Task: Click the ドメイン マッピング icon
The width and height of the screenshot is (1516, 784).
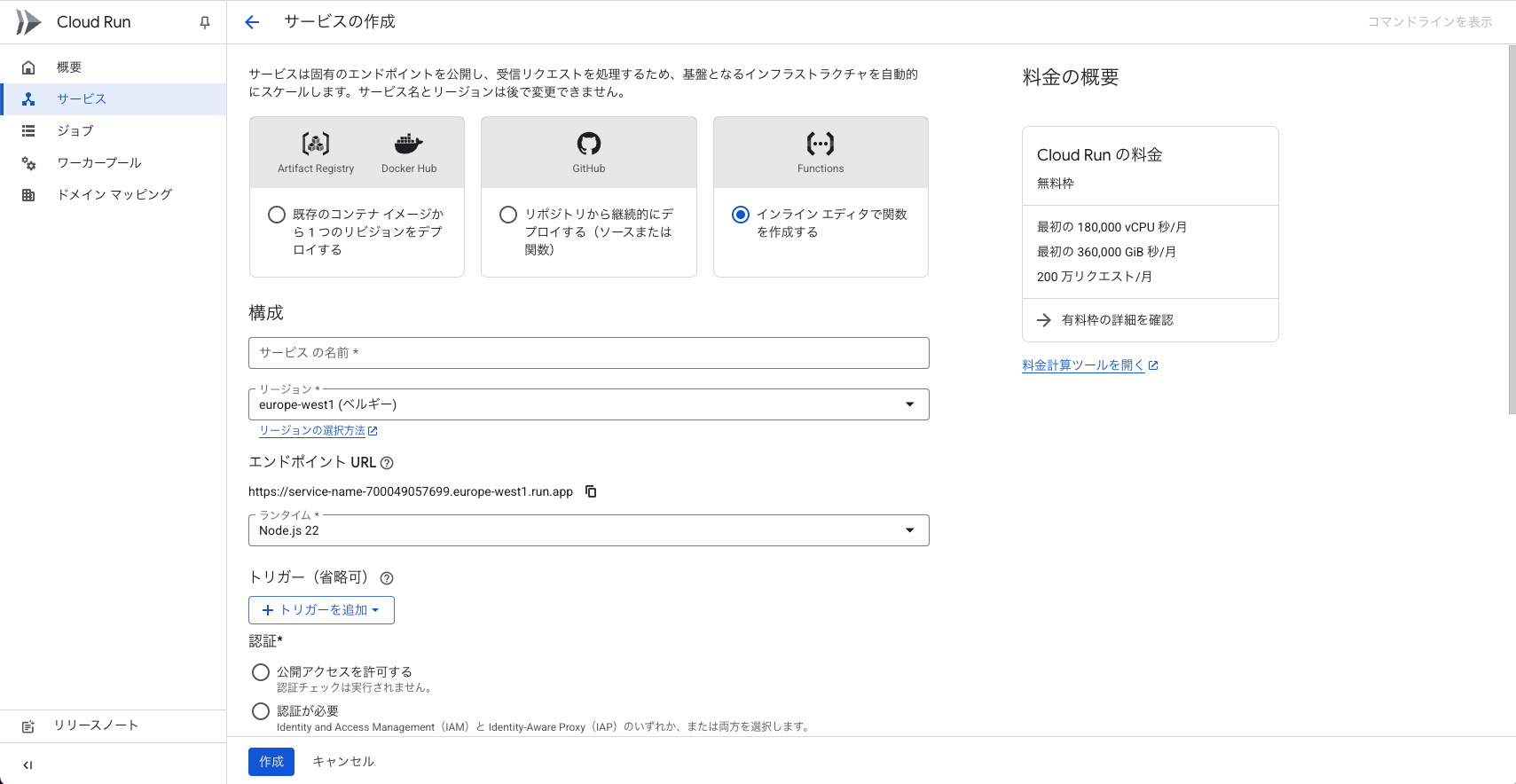Action: [28, 195]
